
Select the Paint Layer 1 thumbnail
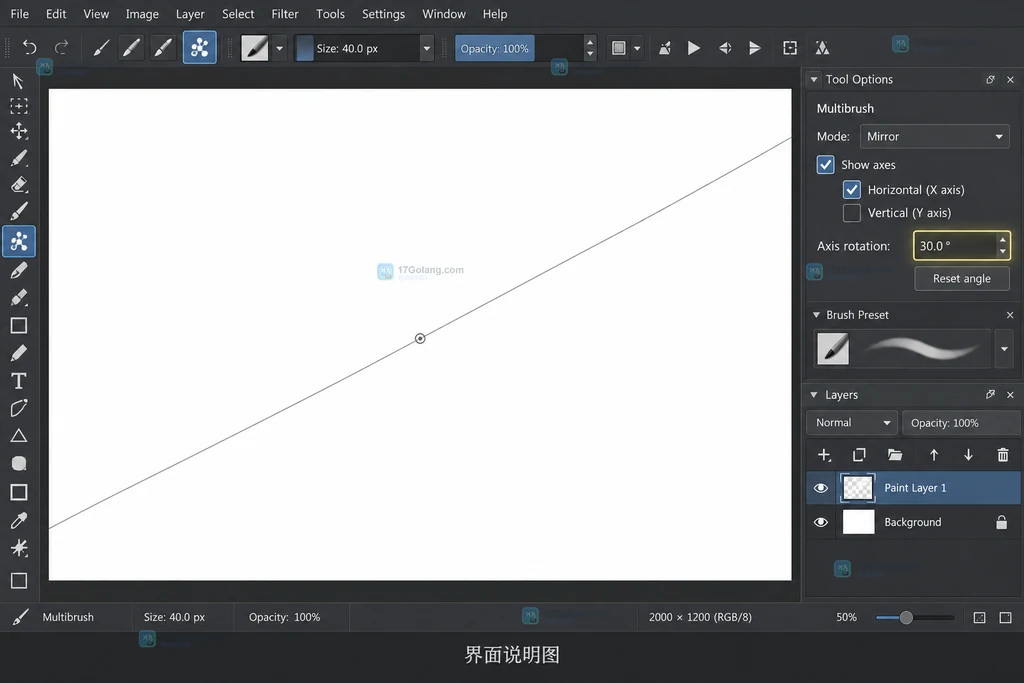click(857, 488)
